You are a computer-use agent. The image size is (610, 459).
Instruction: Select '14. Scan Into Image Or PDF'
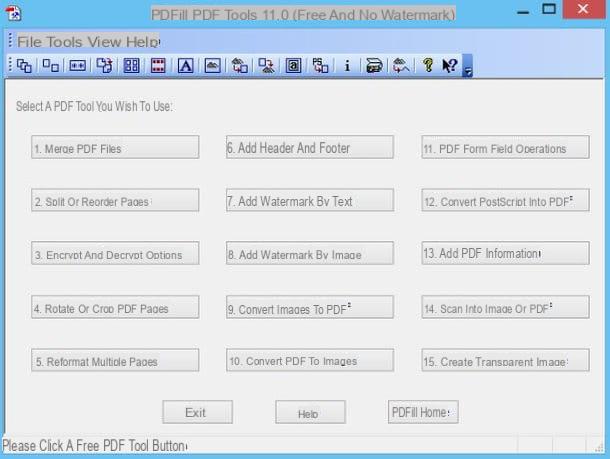pyautogui.click(x=506, y=307)
